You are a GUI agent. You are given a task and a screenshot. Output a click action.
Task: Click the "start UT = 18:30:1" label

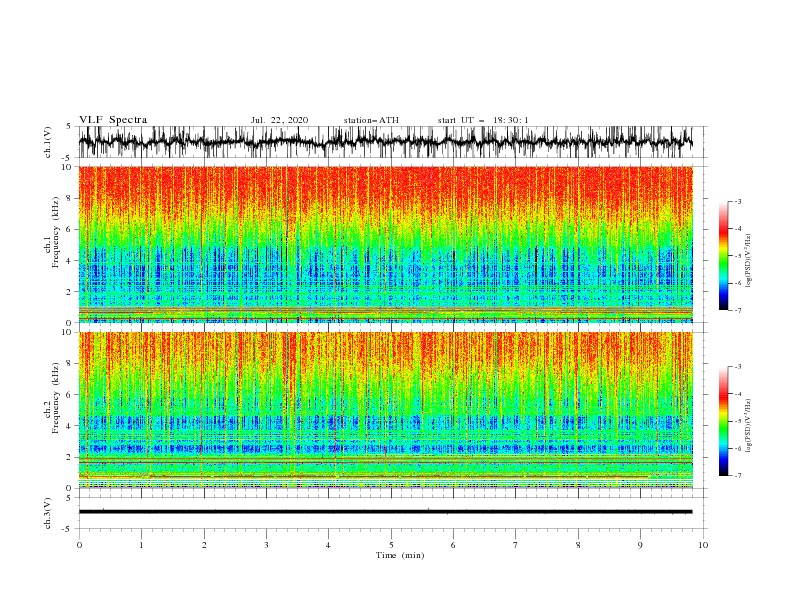pos(483,120)
